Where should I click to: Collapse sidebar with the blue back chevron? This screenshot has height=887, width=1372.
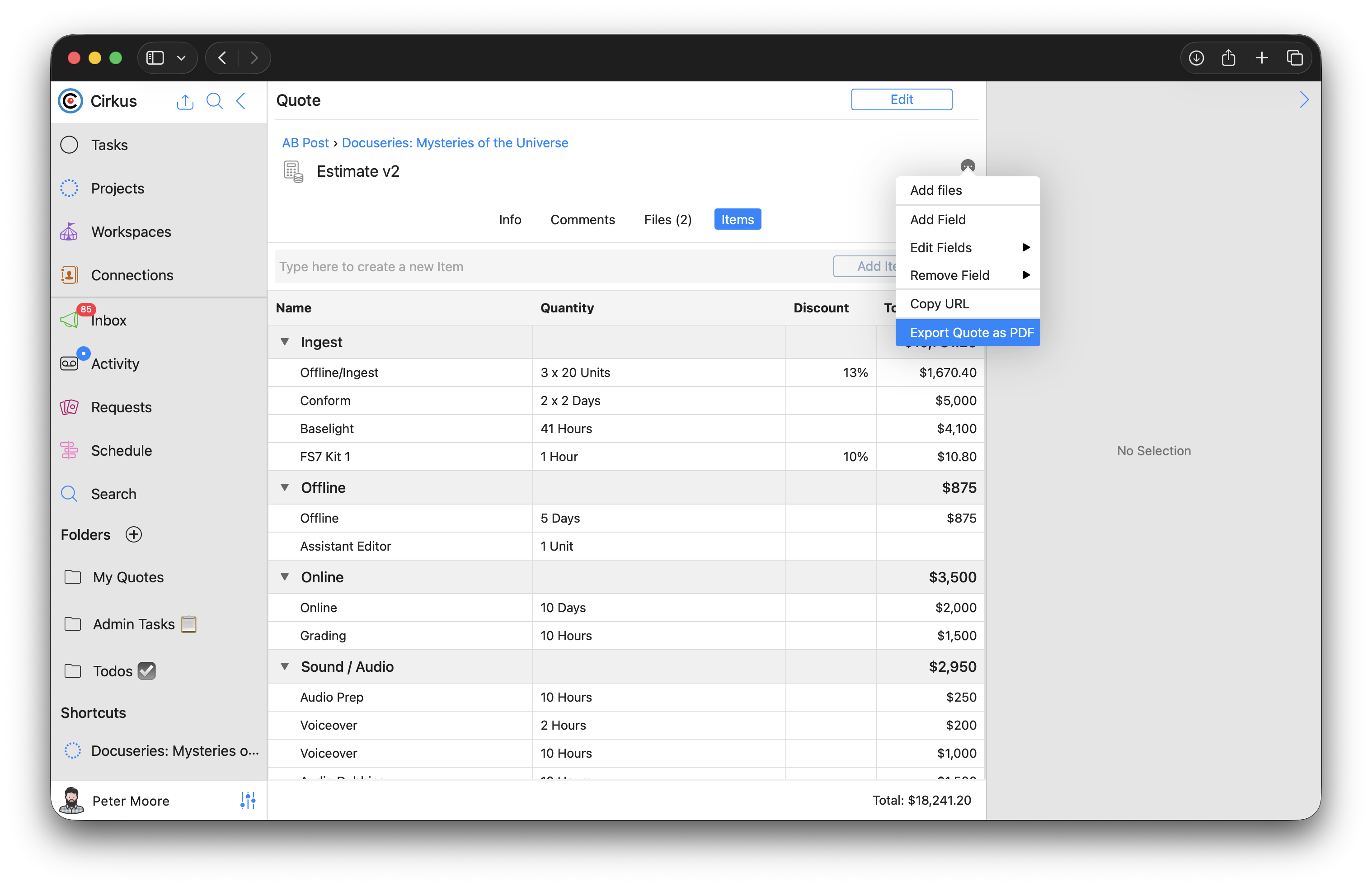tap(241, 101)
